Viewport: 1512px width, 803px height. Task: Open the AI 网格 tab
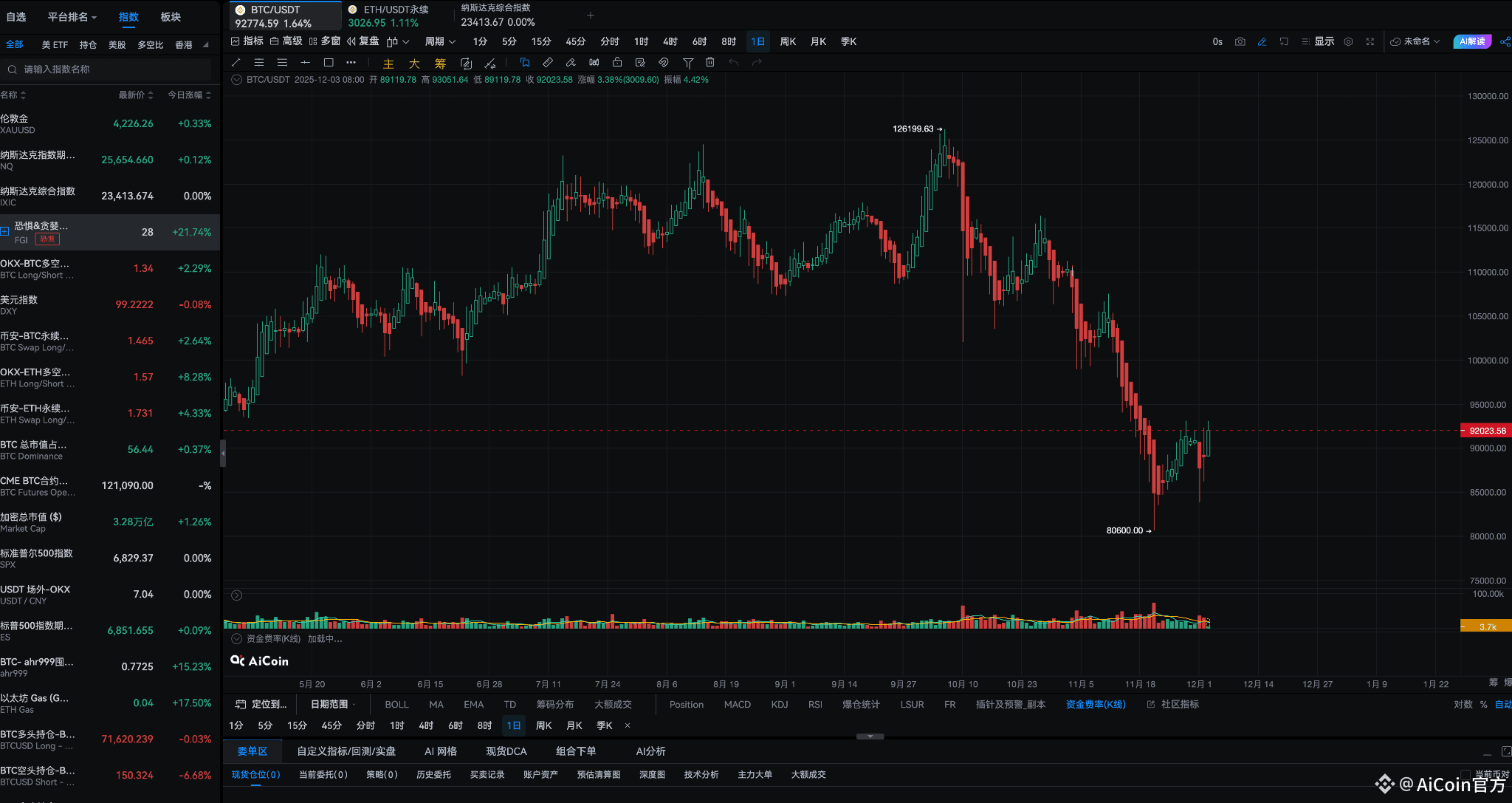pyautogui.click(x=441, y=751)
